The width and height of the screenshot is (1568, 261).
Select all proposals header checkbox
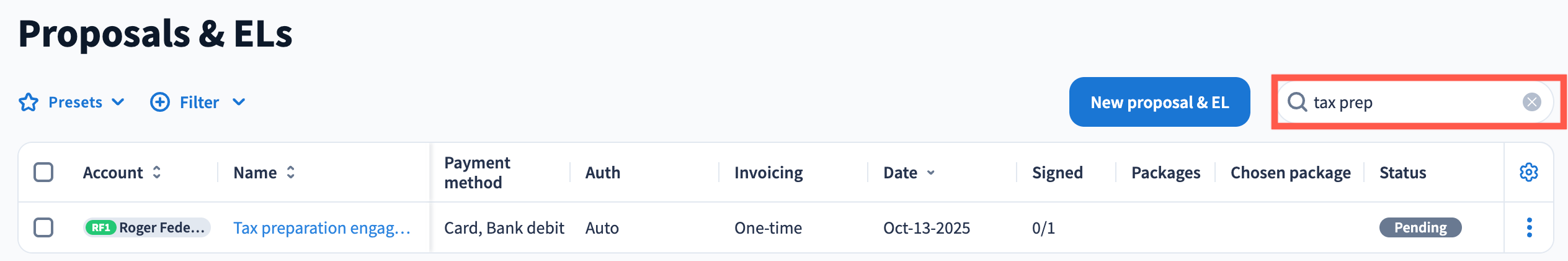[43, 172]
